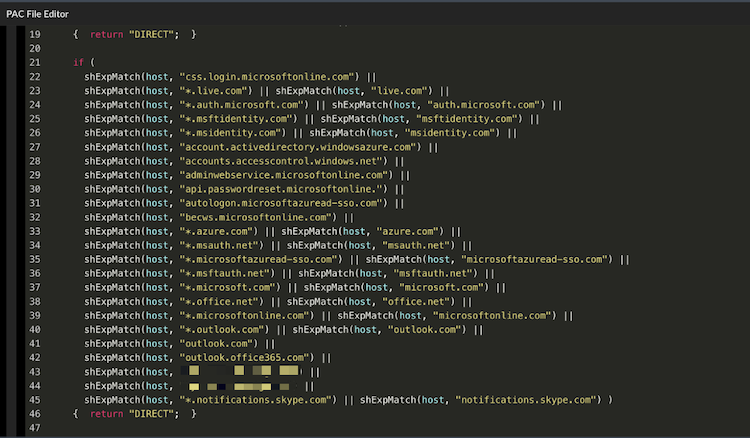The width and height of the screenshot is (750, 438).
Task: Click line number 21 in gutter
Action: pyautogui.click(x=35, y=63)
